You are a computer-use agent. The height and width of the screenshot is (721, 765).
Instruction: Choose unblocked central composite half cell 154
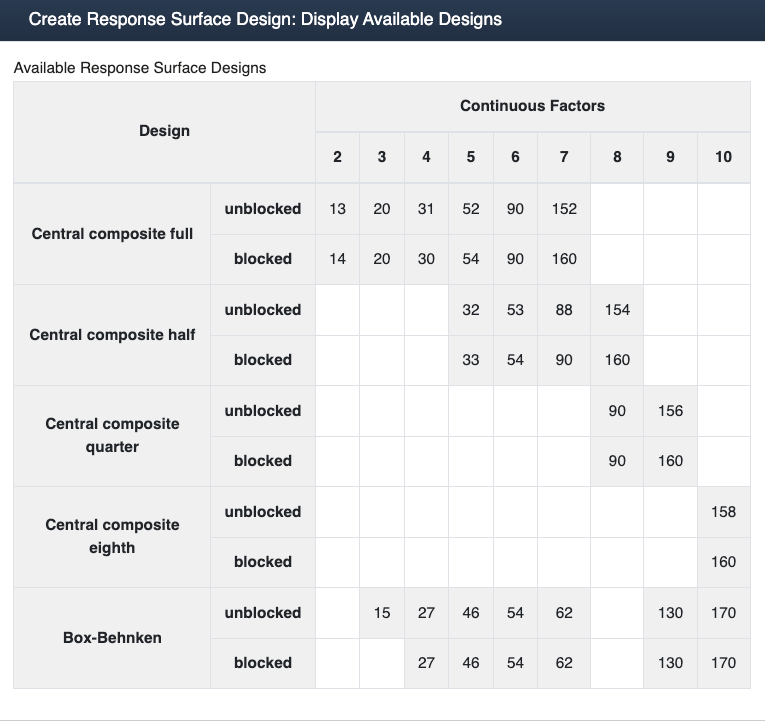click(617, 310)
